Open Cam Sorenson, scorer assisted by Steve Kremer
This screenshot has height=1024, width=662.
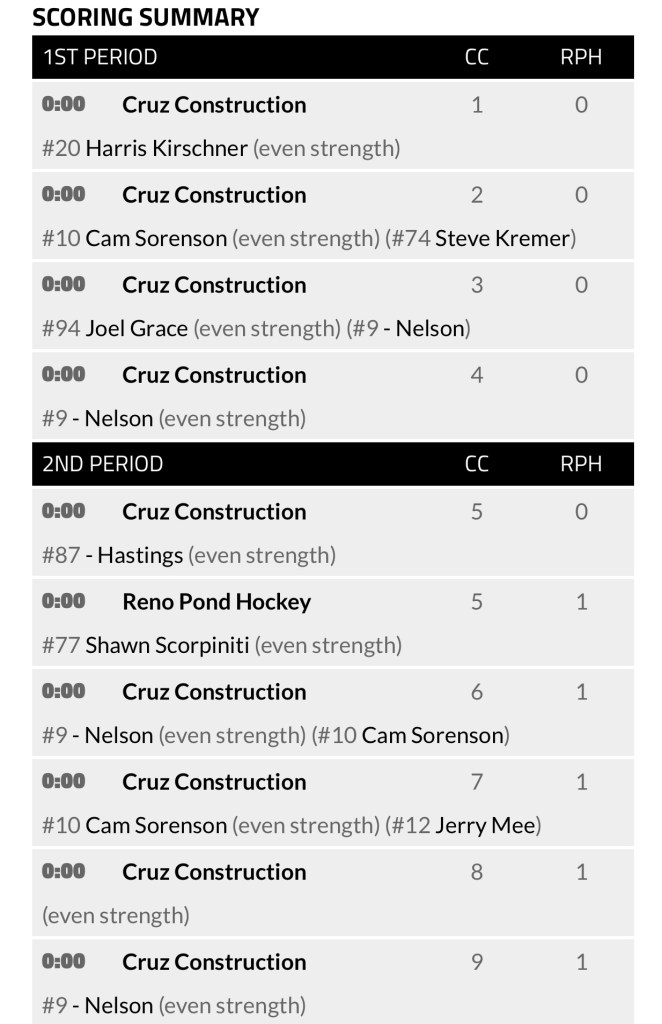tap(156, 239)
